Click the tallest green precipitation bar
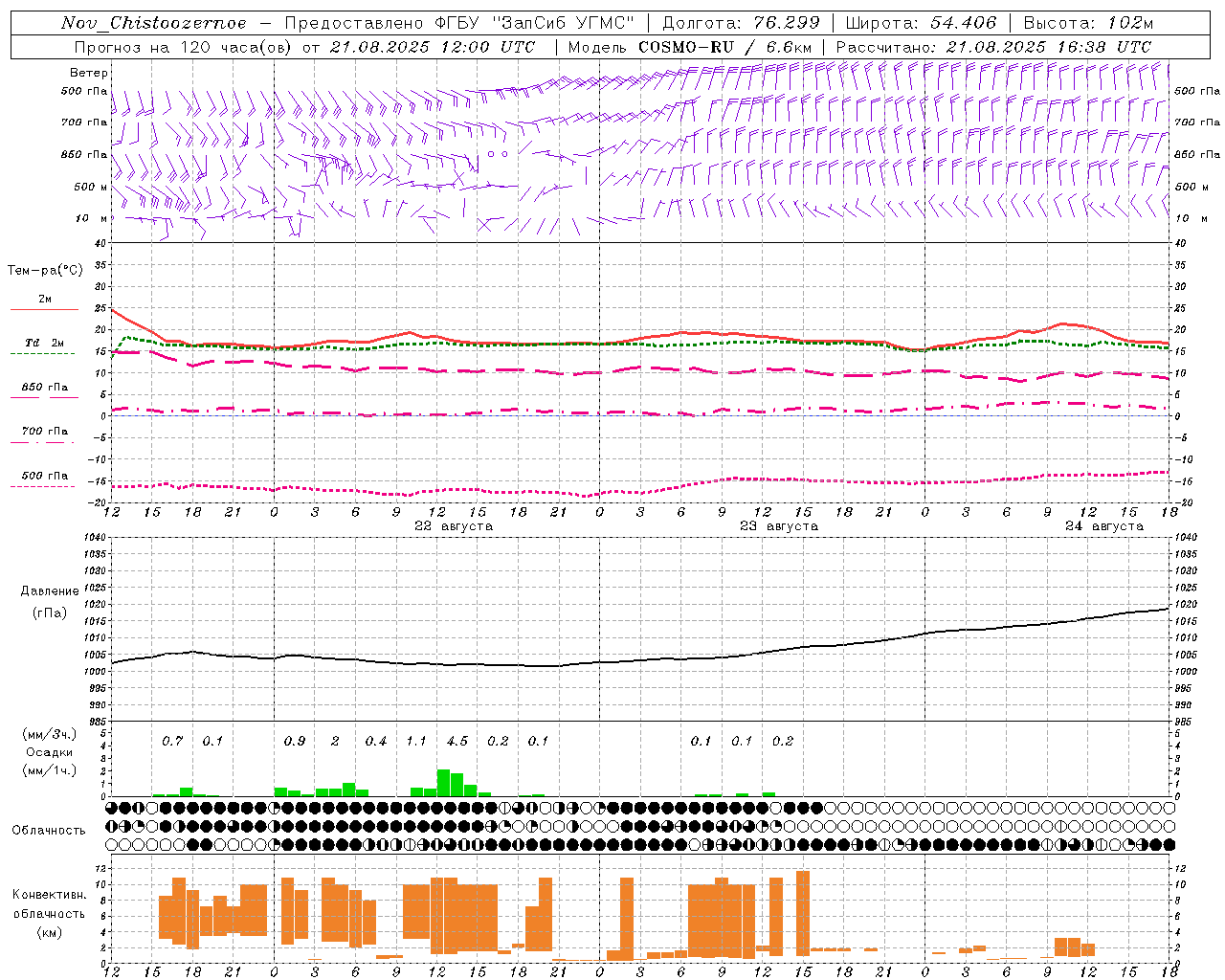Image resolution: width=1225 pixels, height=980 pixels. [443, 782]
